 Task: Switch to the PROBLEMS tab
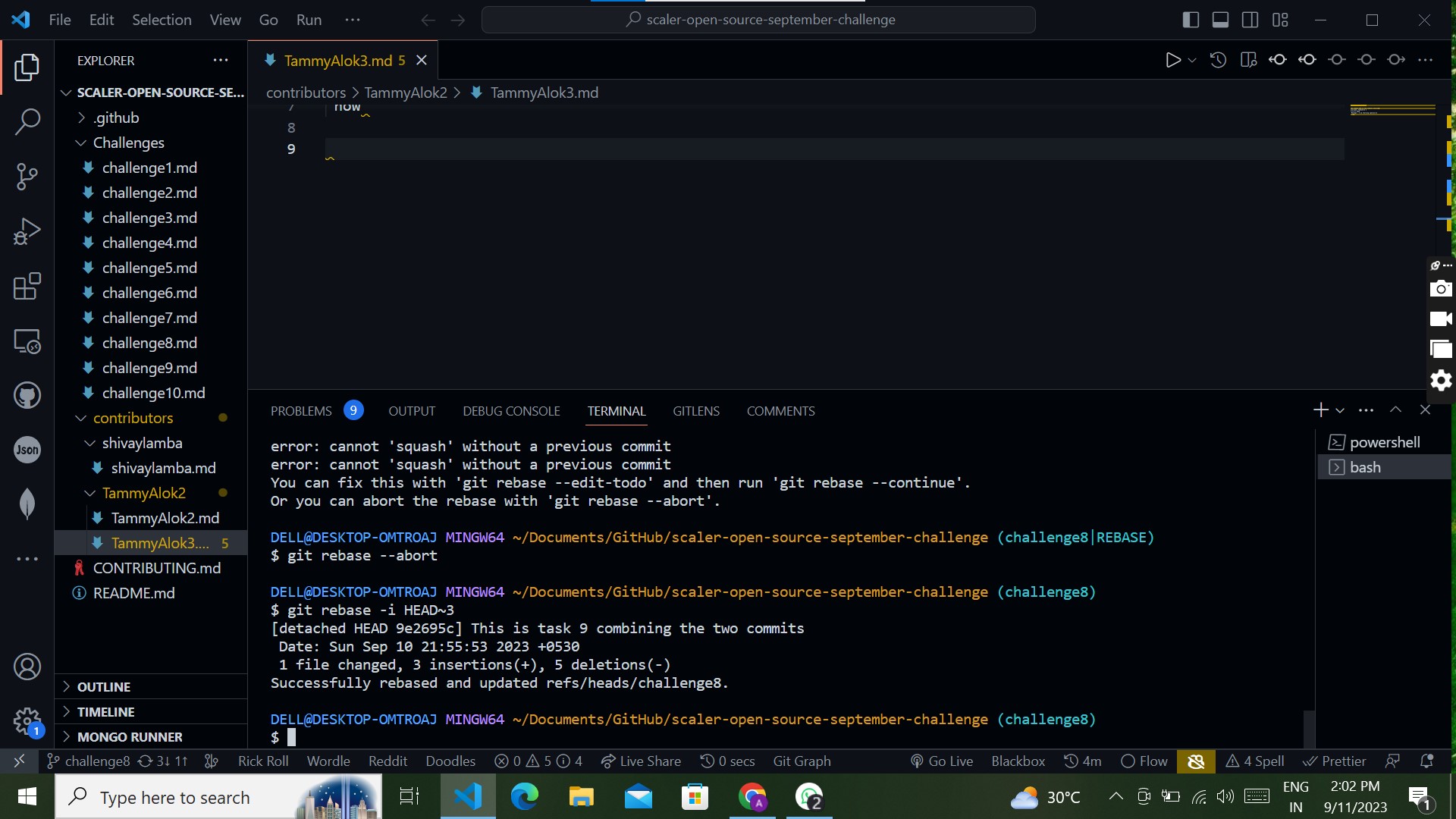(300, 410)
